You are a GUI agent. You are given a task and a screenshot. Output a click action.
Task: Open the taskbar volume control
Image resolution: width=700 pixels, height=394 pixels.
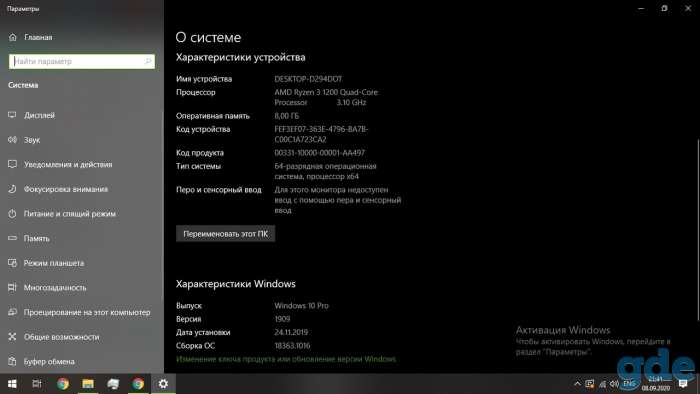[x=614, y=384]
